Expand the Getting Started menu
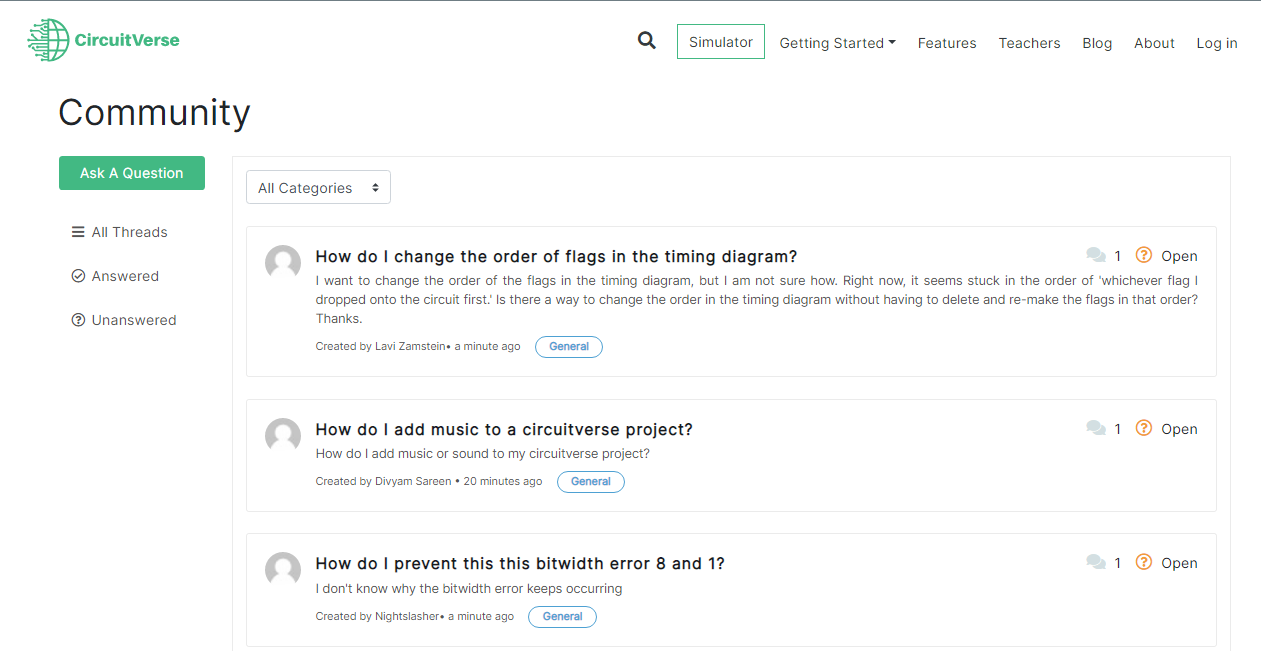The height and width of the screenshot is (651, 1261). [x=837, y=43]
